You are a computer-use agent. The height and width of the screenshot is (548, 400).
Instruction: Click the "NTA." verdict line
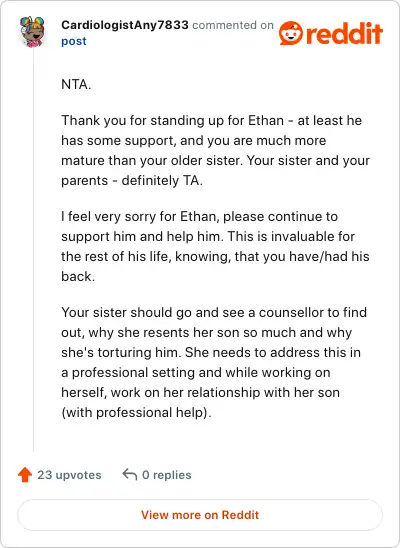[76, 85]
